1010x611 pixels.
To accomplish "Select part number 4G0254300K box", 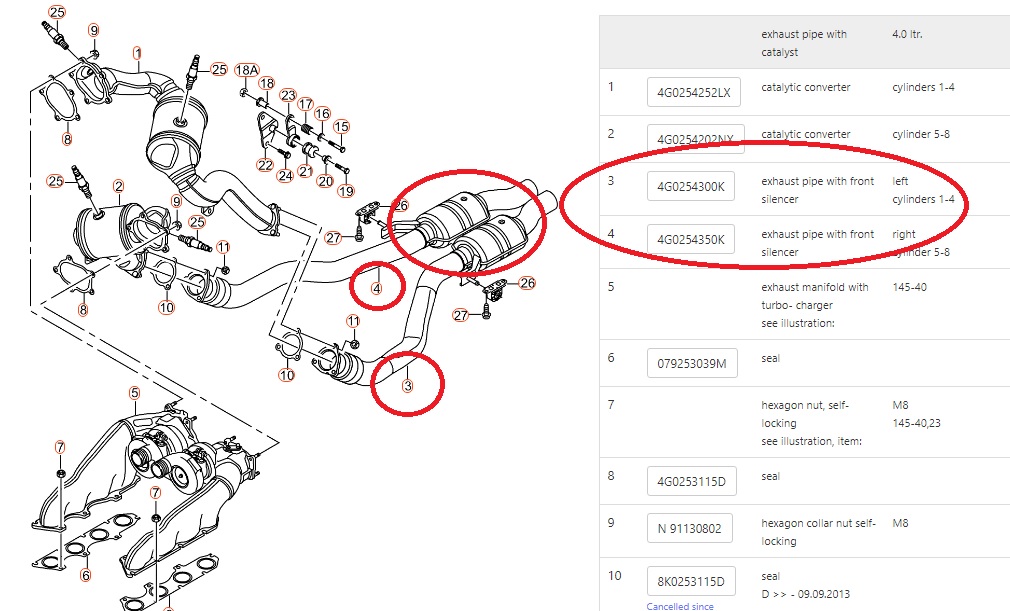I will pos(691,186).
